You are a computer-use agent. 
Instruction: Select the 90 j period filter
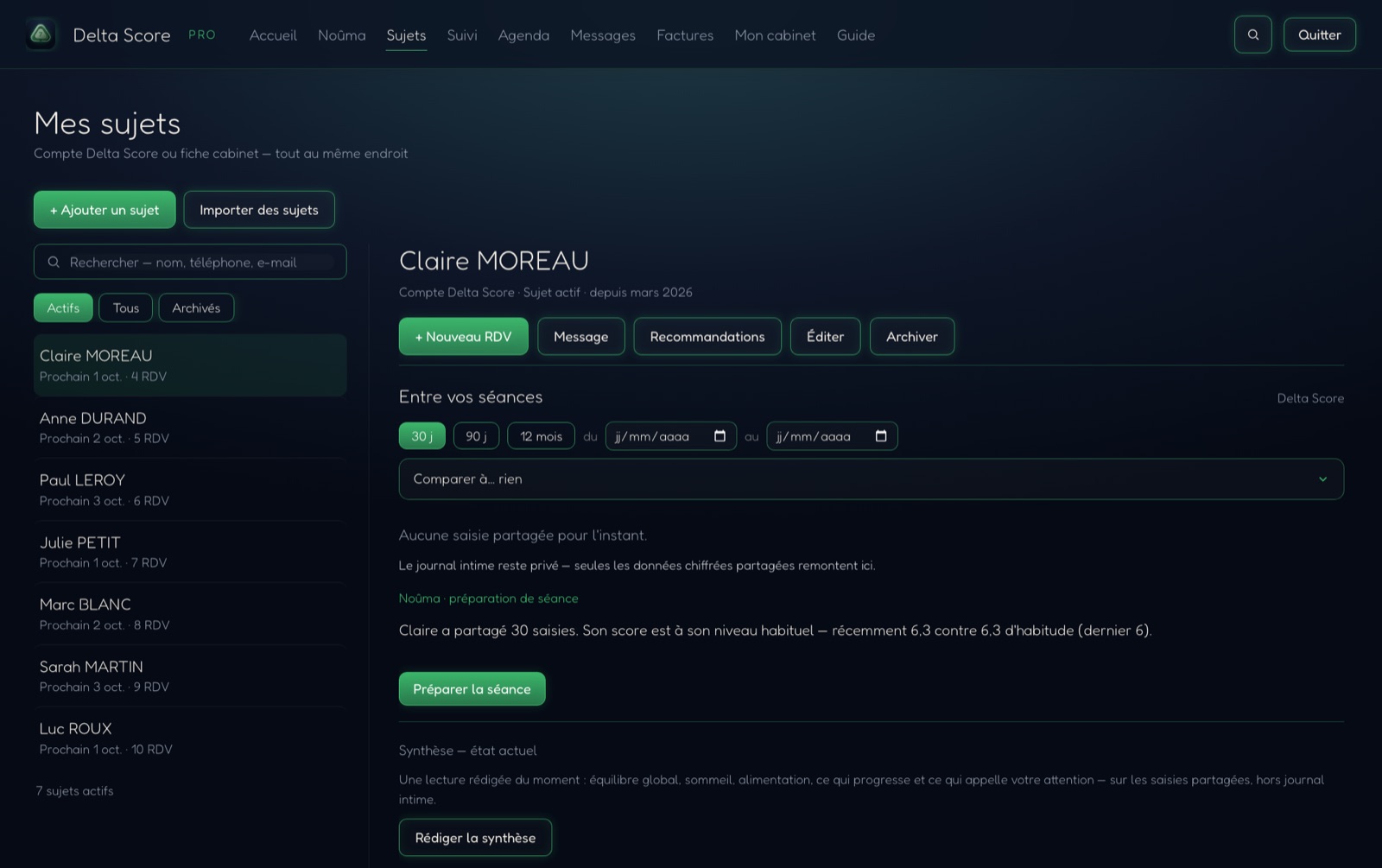[477, 436]
